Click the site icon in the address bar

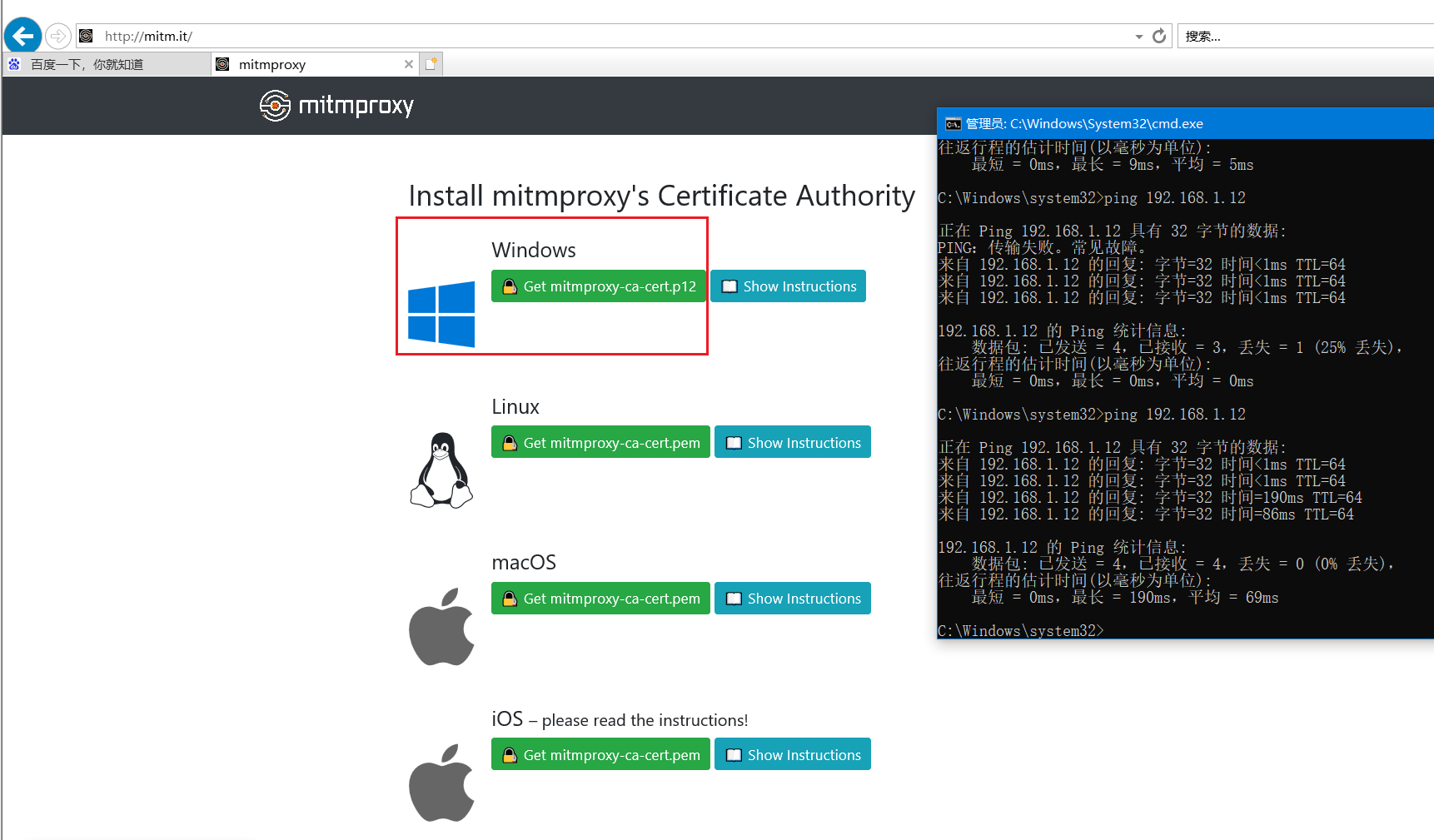click(x=86, y=36)
